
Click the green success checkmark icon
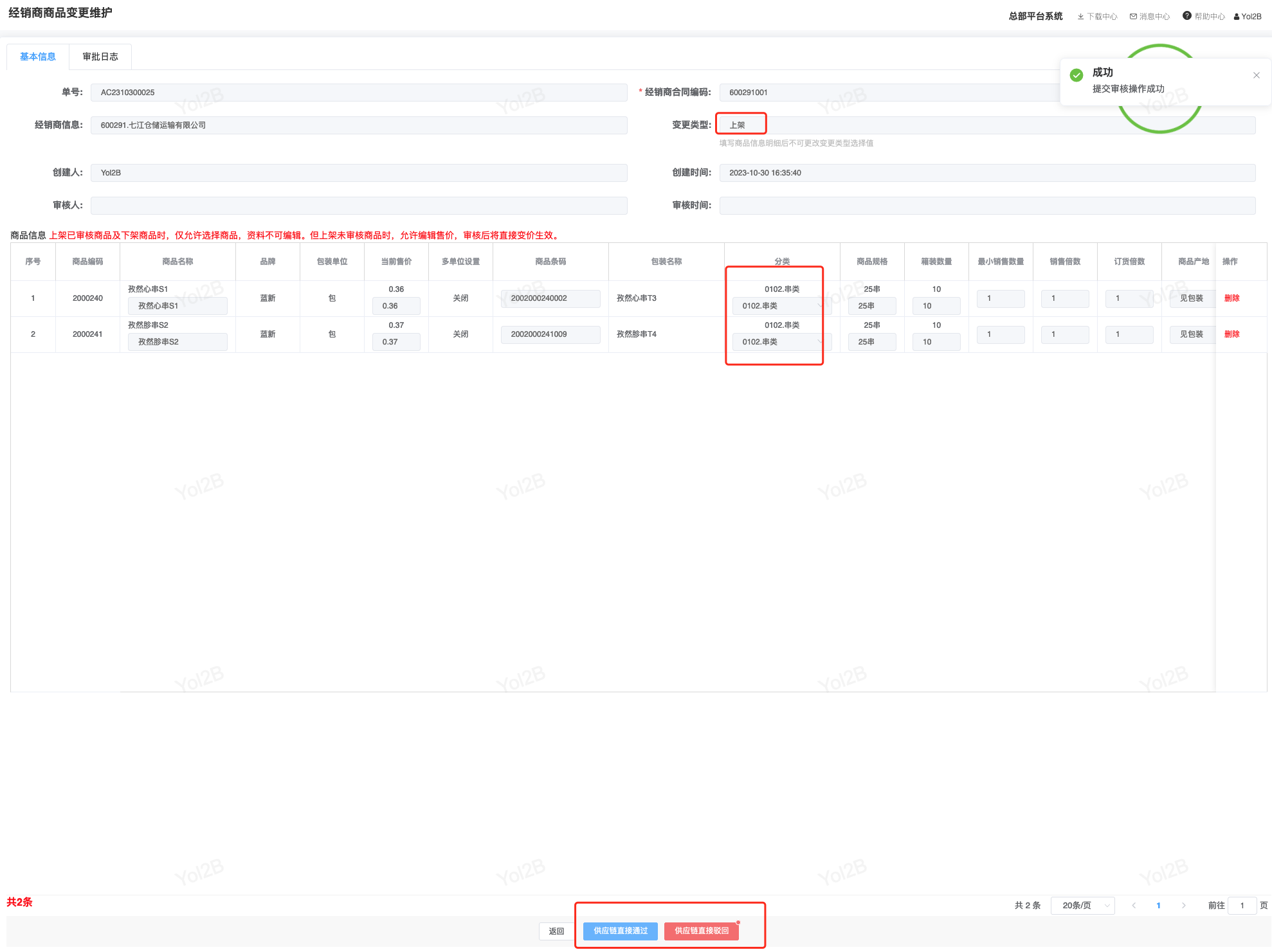1076,75
